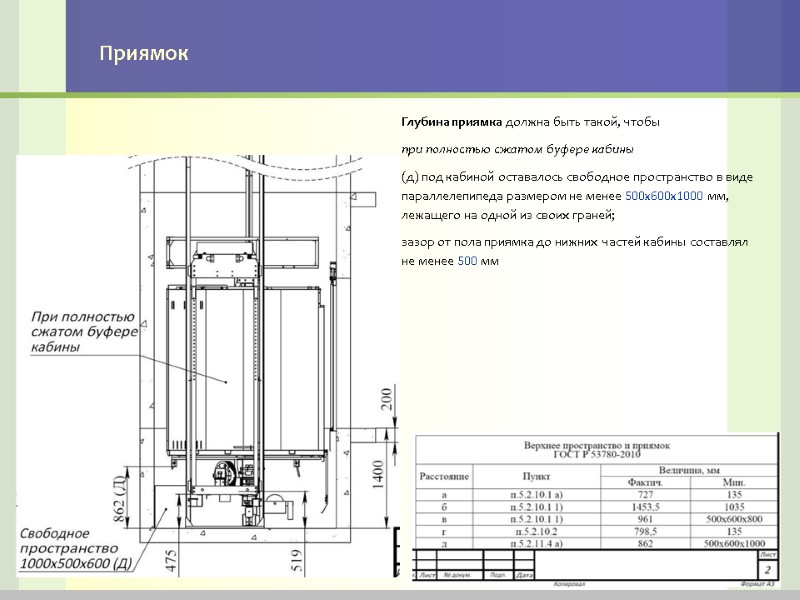The image size is (800, 600).
Task: Click the vertical dimension '475'
Action: (x=171, y=560)
